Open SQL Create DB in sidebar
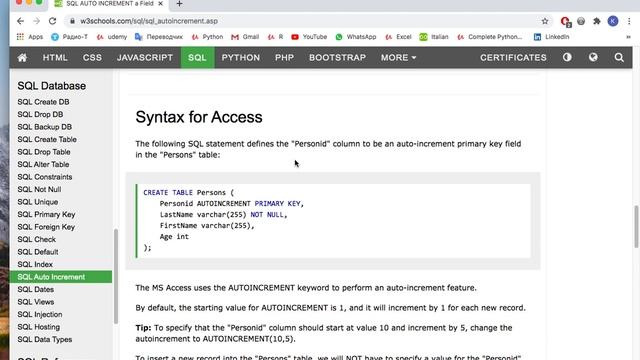This screenshot has width=640, height=360. pyautogui.click(x=43, y=102)
